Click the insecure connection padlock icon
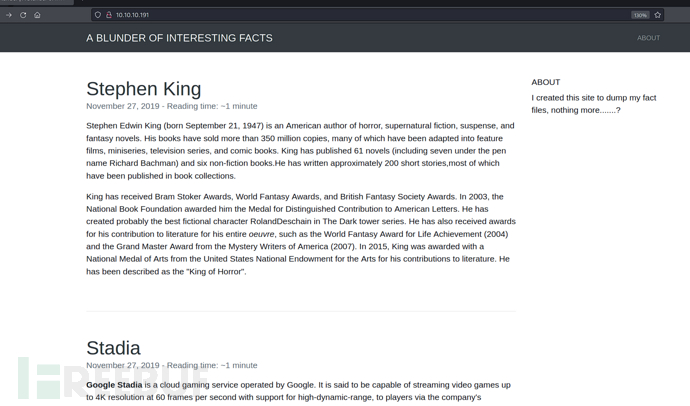The height and width of the screenshot is (406, 690). (109, 15)
